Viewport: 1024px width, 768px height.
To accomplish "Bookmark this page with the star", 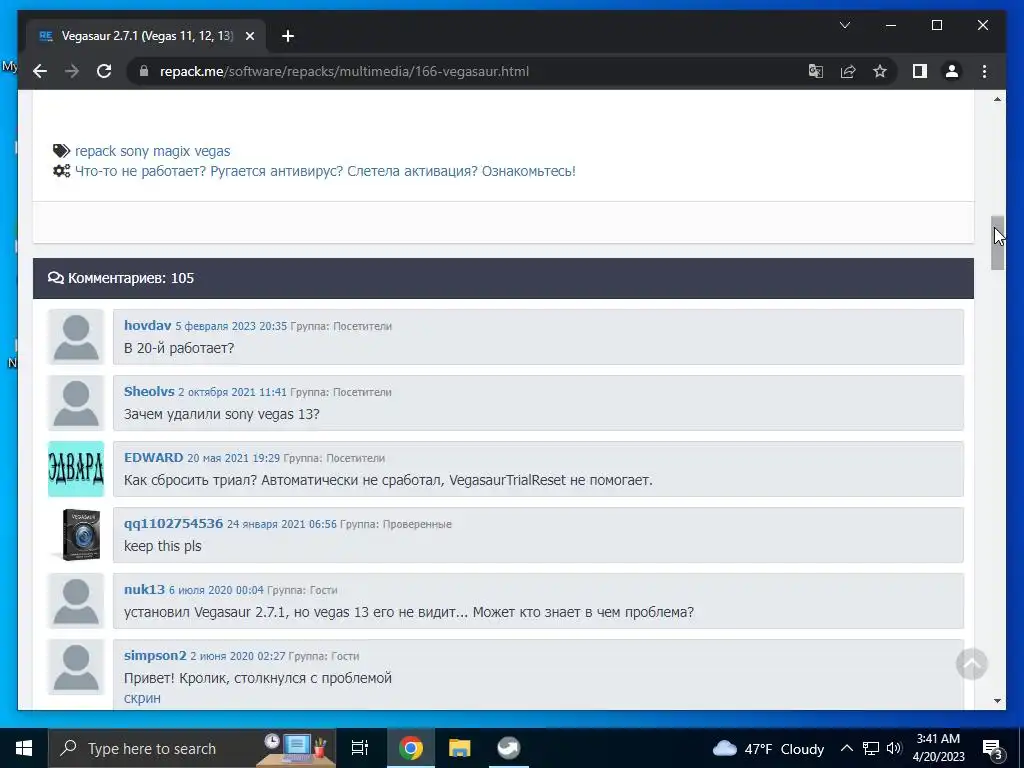I will pos(880,71).
